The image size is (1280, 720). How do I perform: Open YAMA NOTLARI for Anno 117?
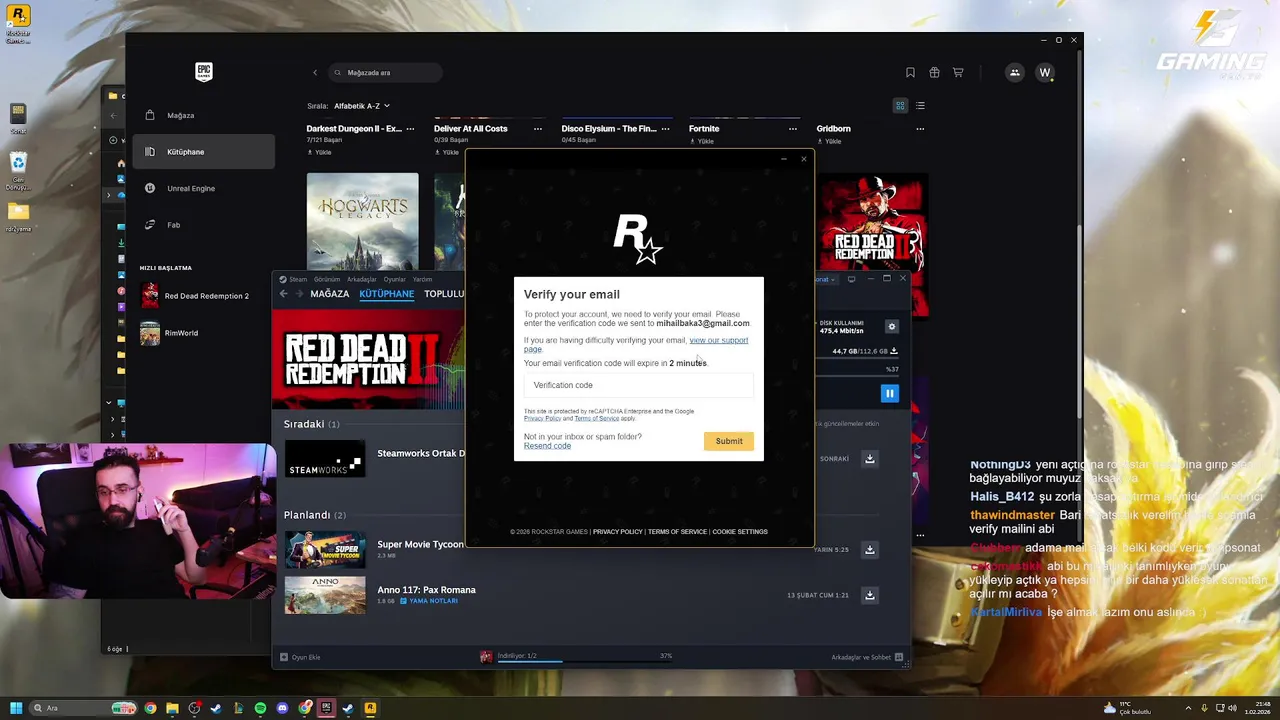[429, 601]
